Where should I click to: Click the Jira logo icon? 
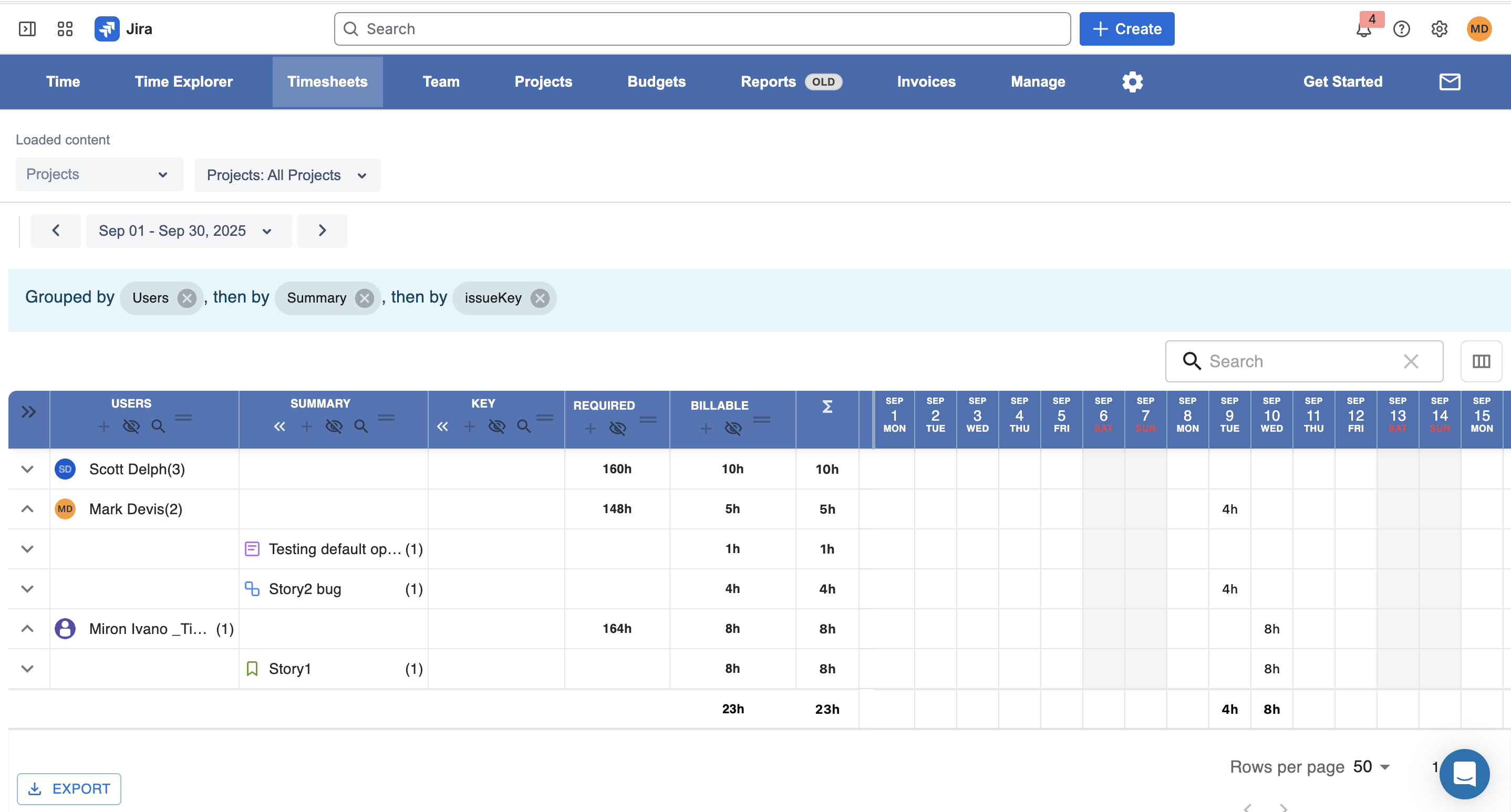point(107,28)
